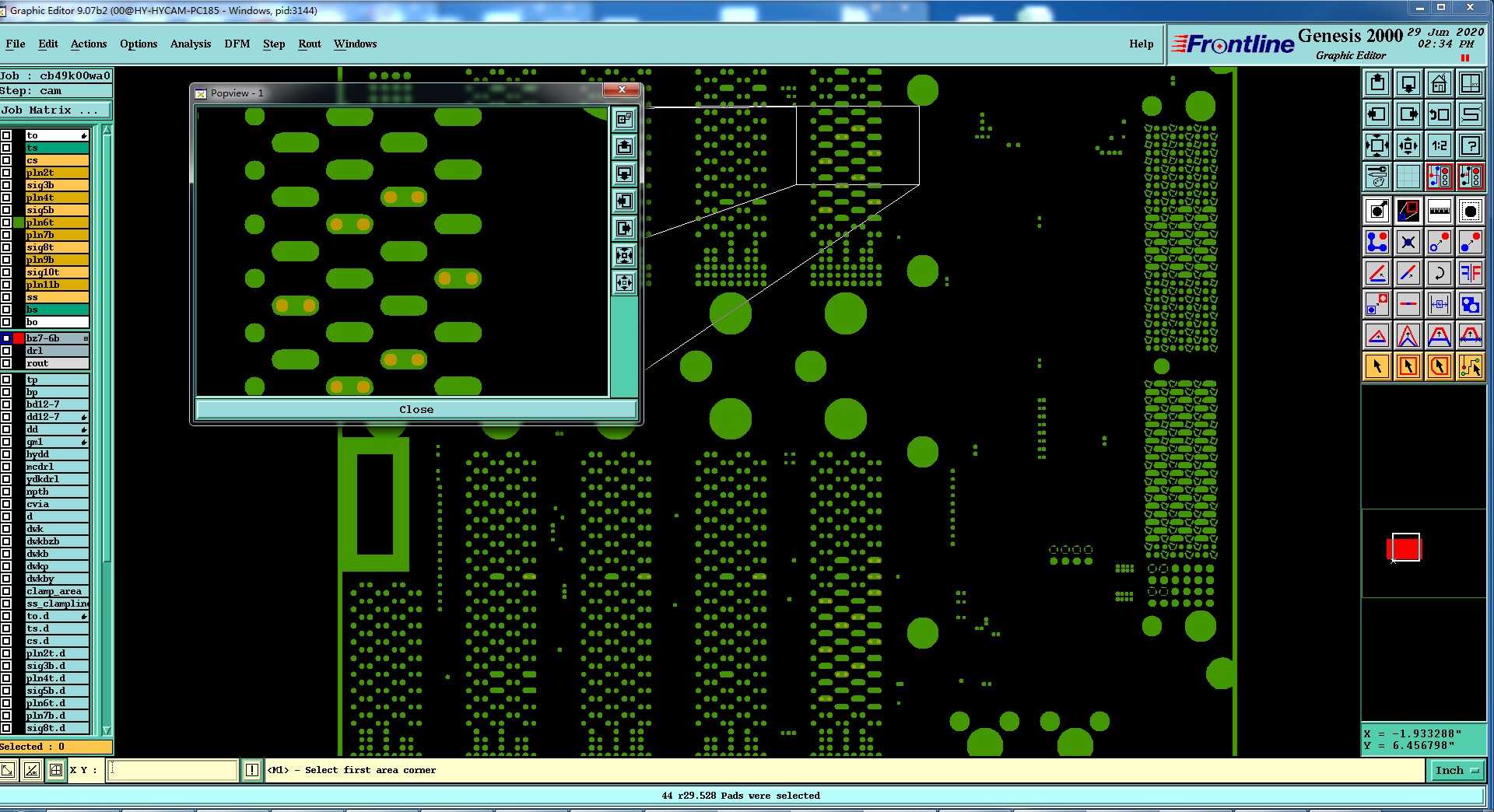The height and width of the screenshot is (812, 1494).
Task: Click the red overview thumbnail in navigator
Action: pos(1405,548)
